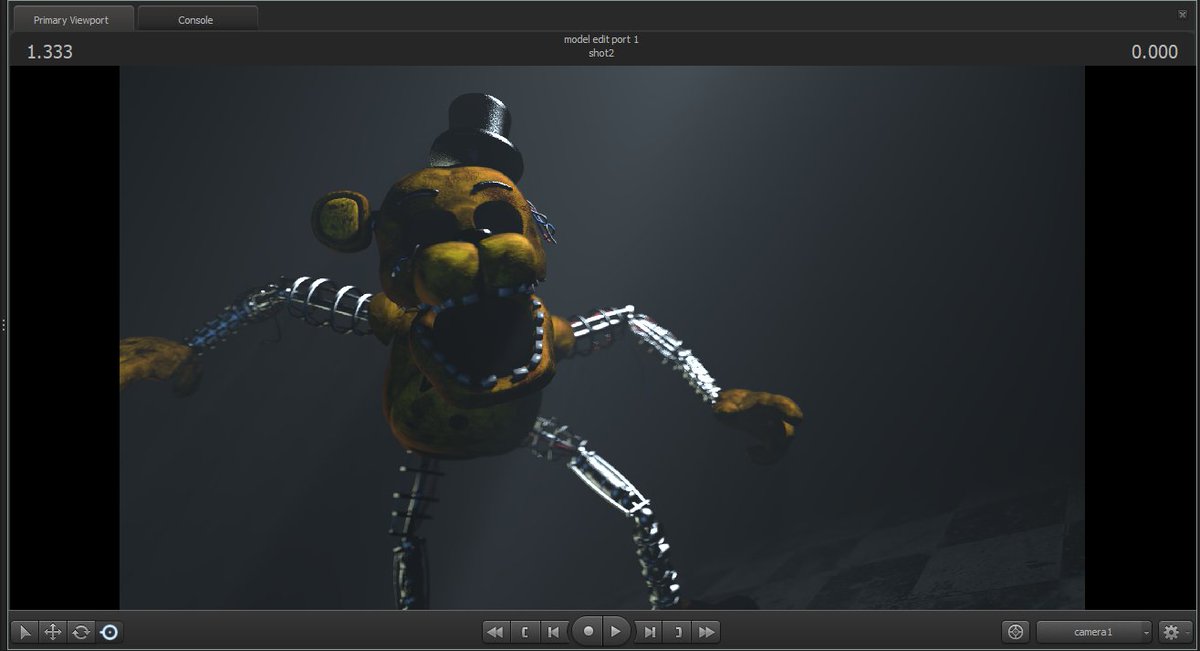The image size is (1200, 651).
Task: Step to the next frame
Action: pos(649,632)
